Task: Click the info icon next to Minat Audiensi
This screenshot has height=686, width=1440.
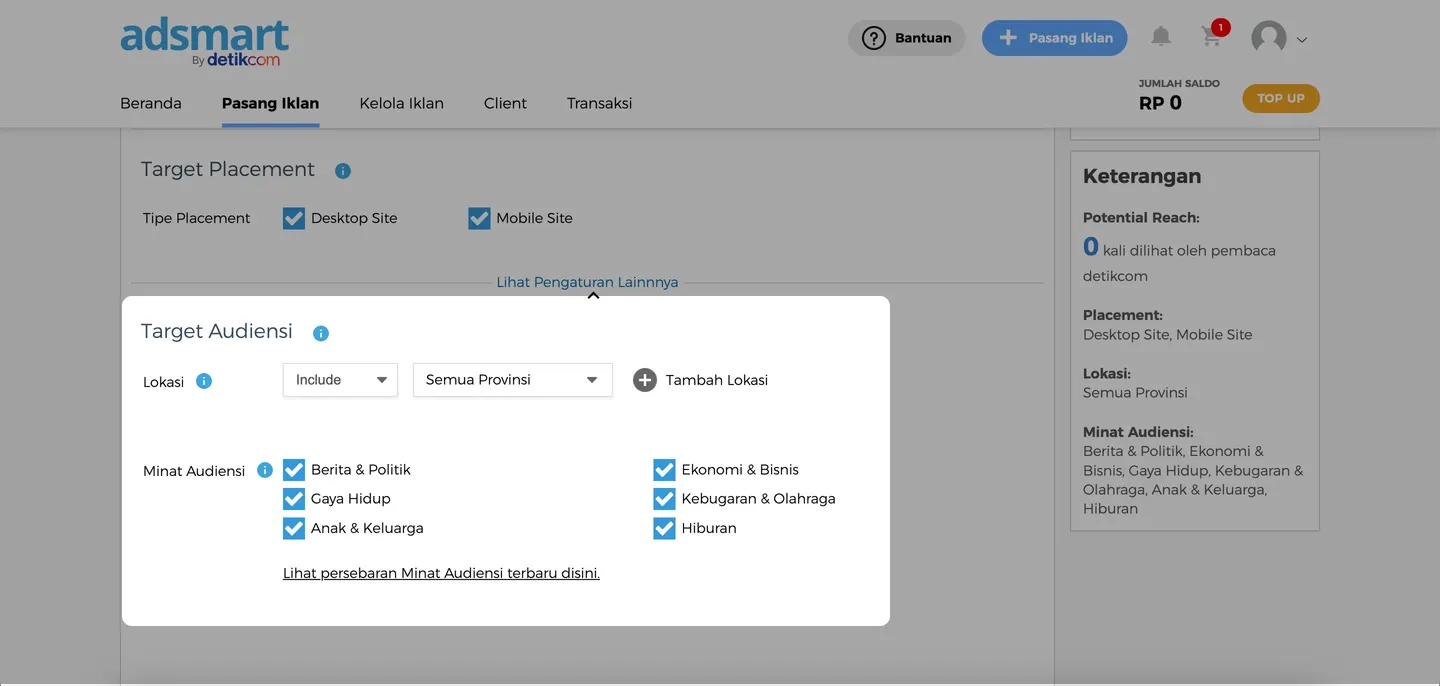Action: click(x=265, y=470)
